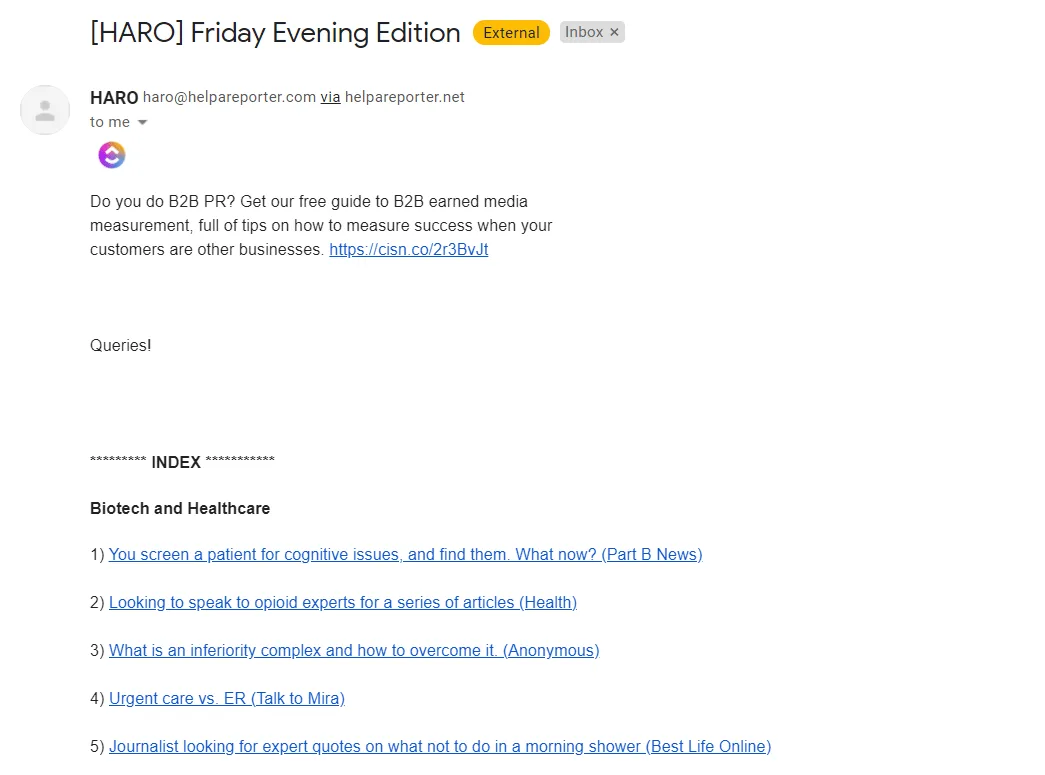Expand recipient details arrow next to 'to me'
This screenshot has height=775, width=1045.
click(142, 123)
